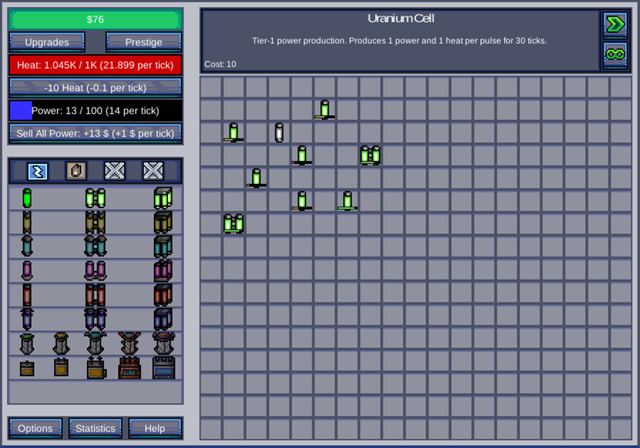Screen dimensions: 640x448
Task: Select the single pink-purple cell part
Action: point(27,271)
